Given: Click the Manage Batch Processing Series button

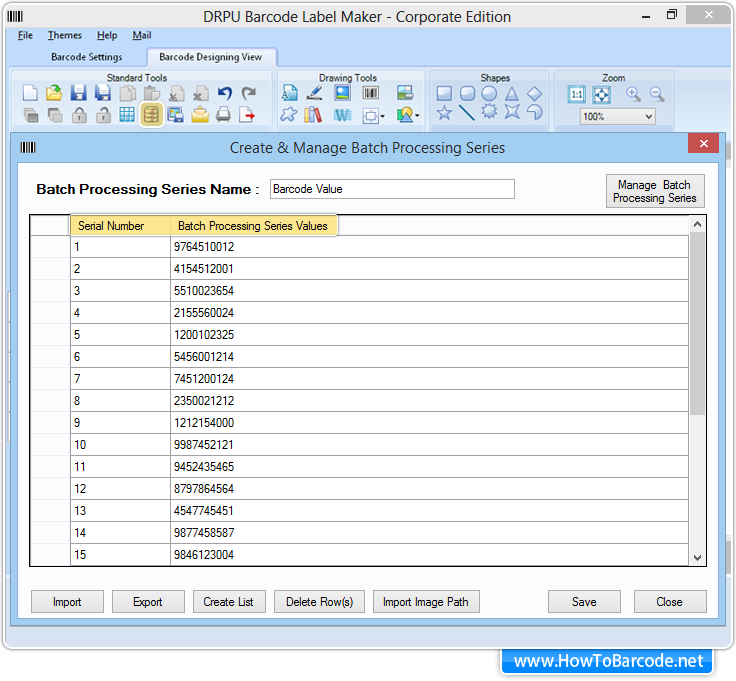Looking at the screenshot, I should tap(654, 191).
